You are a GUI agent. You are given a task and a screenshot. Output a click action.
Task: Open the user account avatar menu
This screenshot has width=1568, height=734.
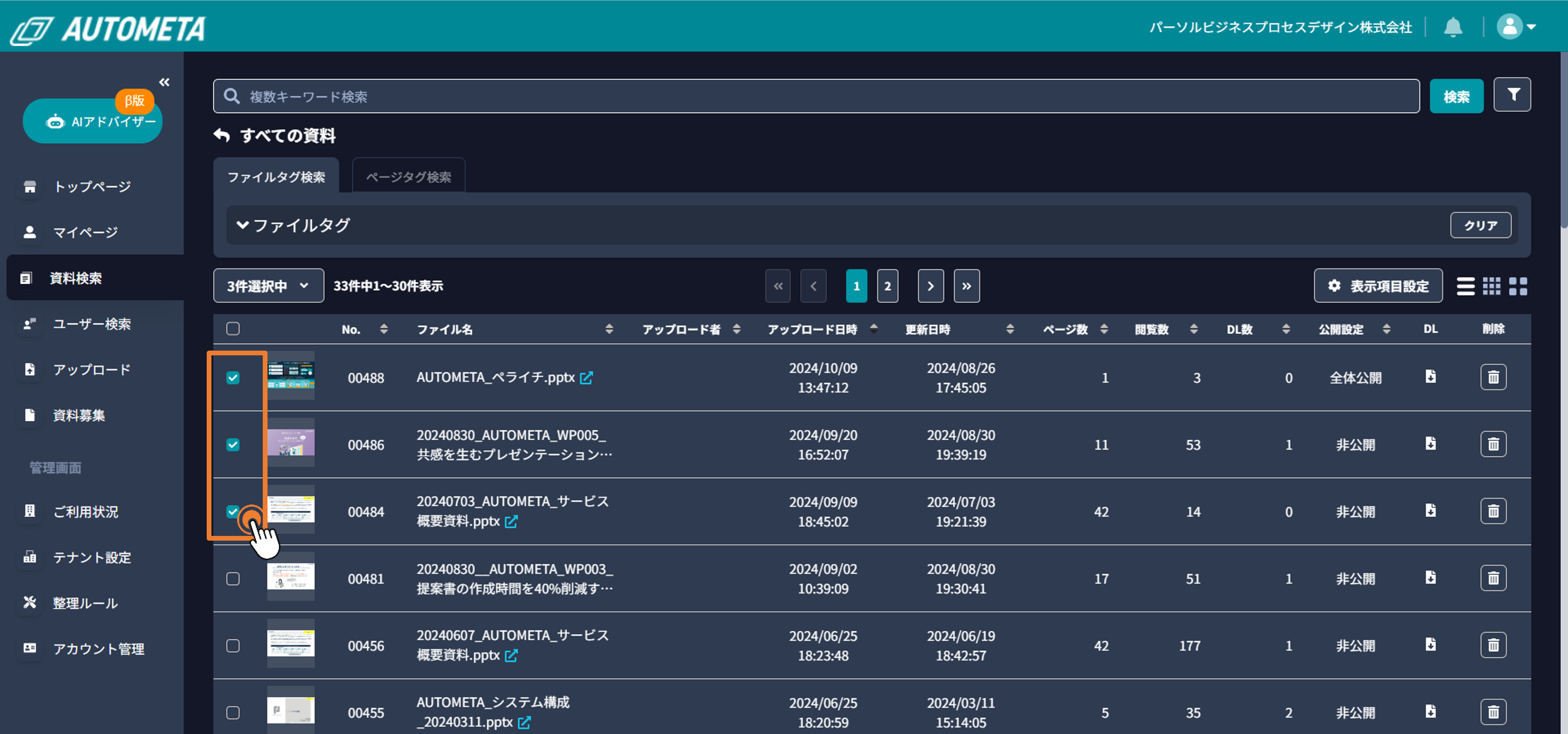[1516, 27]
